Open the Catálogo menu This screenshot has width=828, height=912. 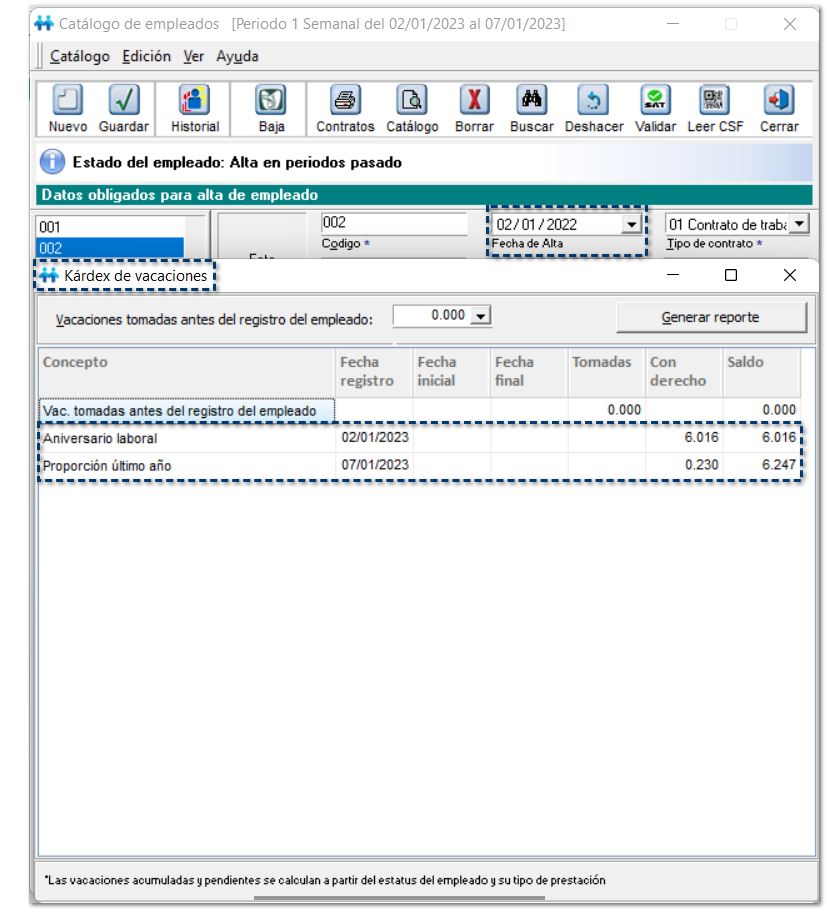point(79,57)
